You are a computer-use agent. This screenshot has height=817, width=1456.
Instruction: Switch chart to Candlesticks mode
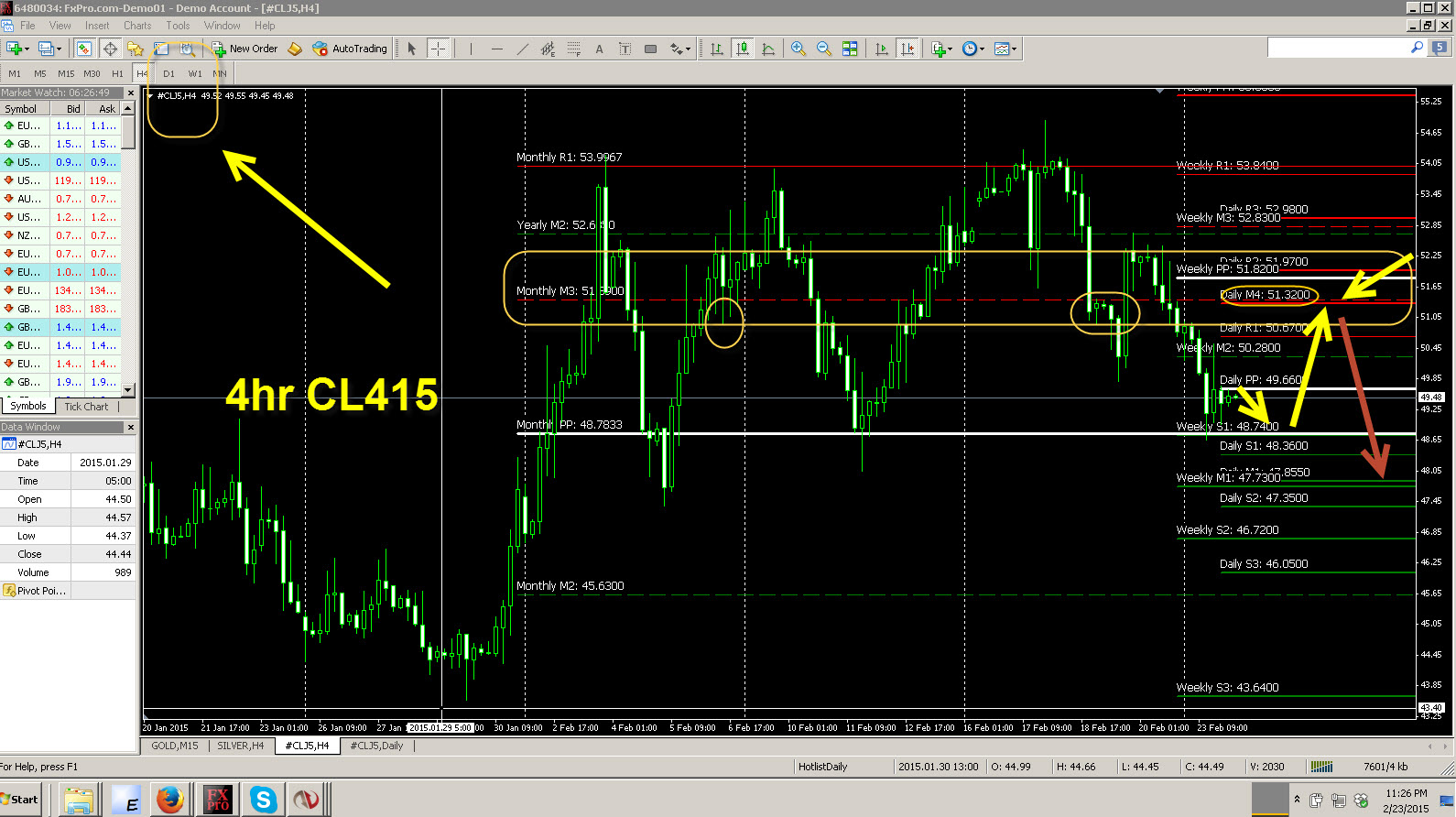743,49
